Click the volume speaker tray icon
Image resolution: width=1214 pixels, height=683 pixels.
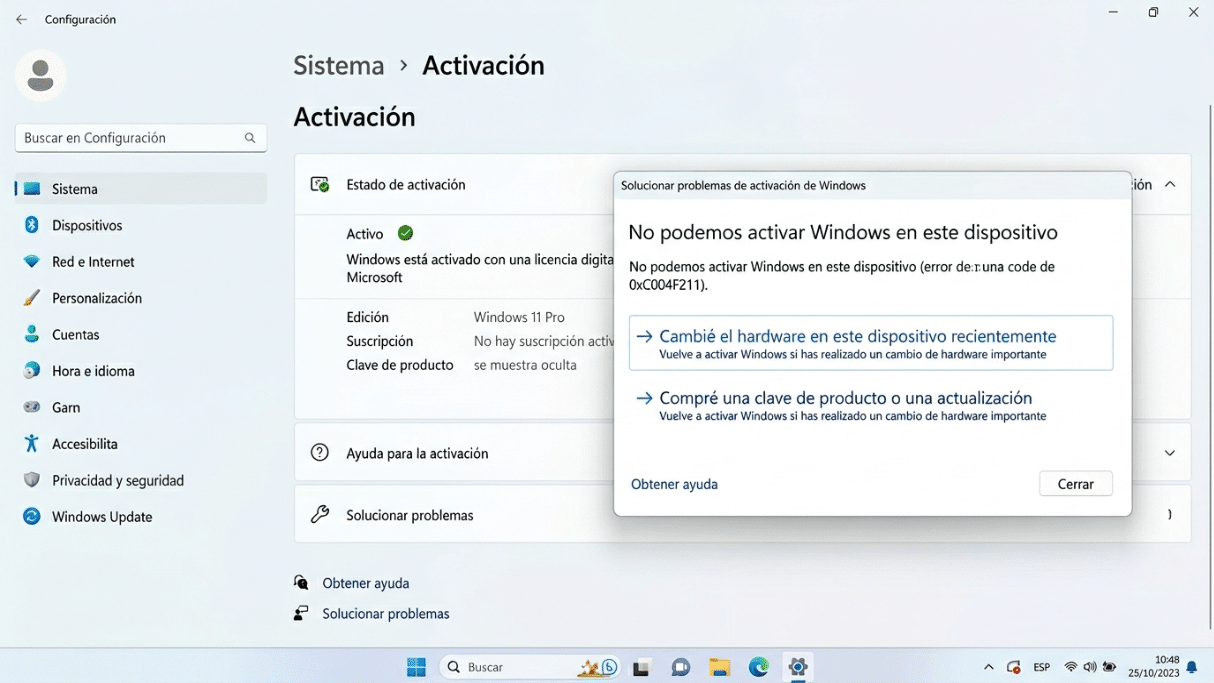(x=1090, y=667)
